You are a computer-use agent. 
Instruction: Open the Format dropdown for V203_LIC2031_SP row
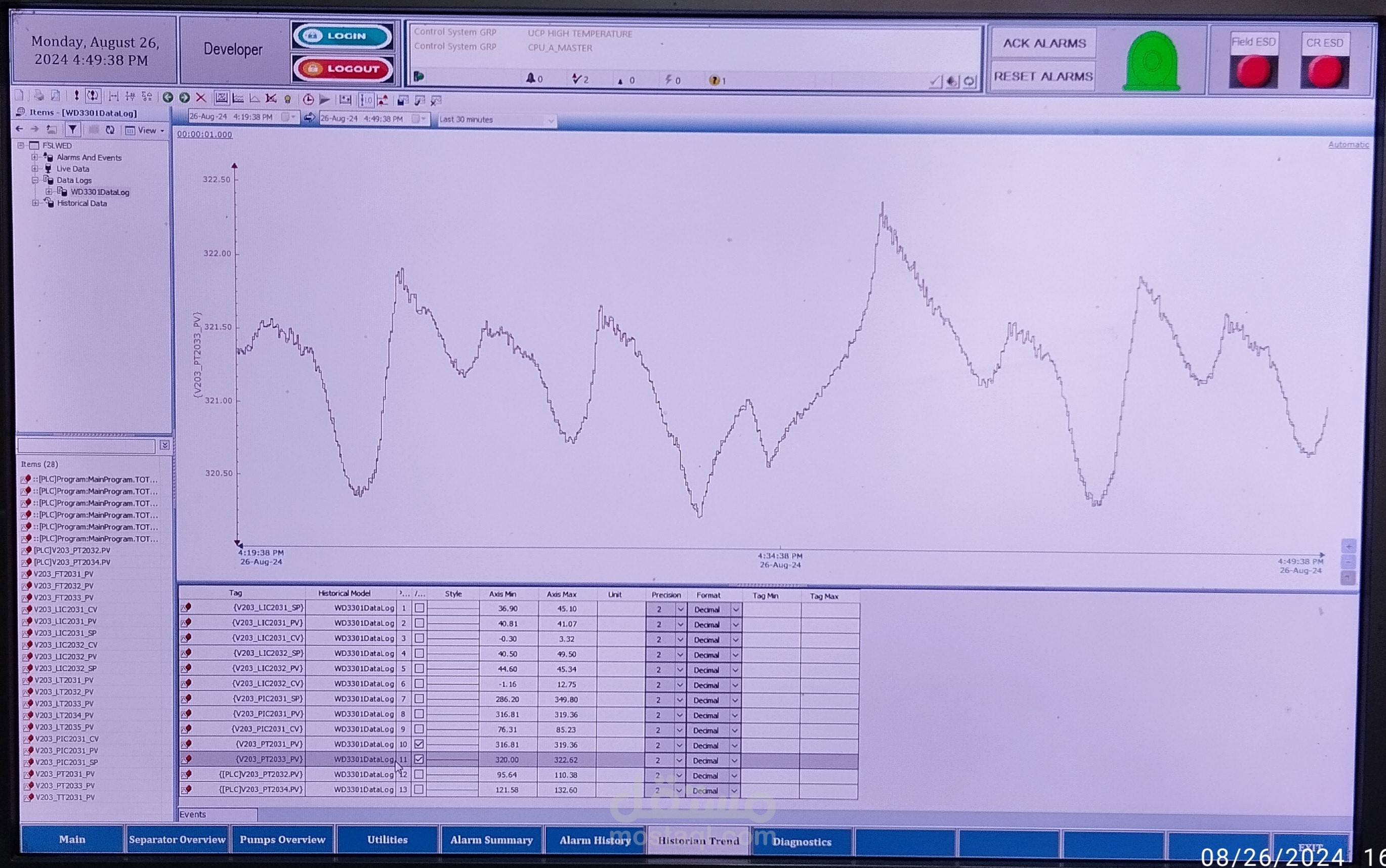click(735, 610)
